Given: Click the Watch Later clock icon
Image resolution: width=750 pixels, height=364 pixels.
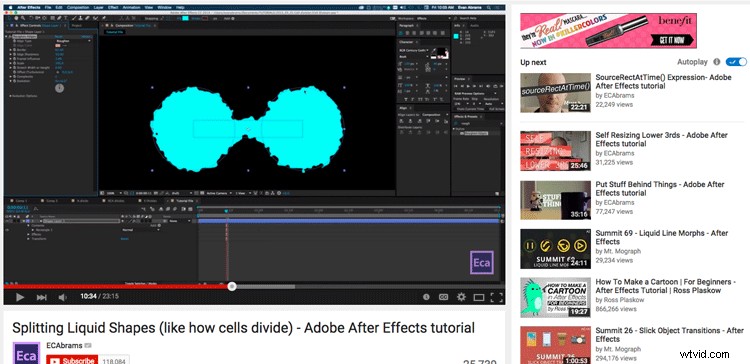Looking at the screenshot, I should pos(426,297).
